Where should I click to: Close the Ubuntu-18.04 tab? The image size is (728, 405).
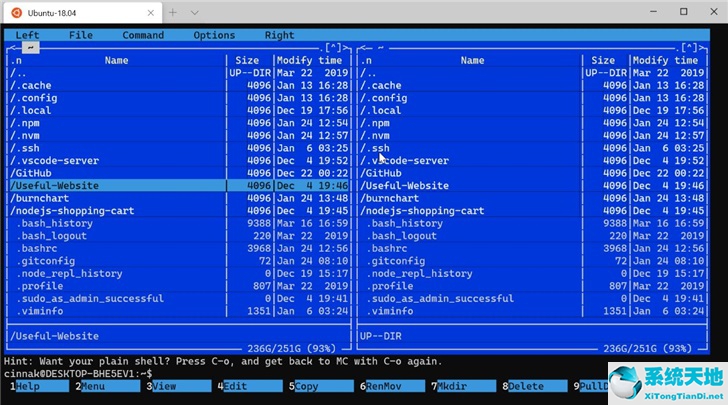(150, 13)
